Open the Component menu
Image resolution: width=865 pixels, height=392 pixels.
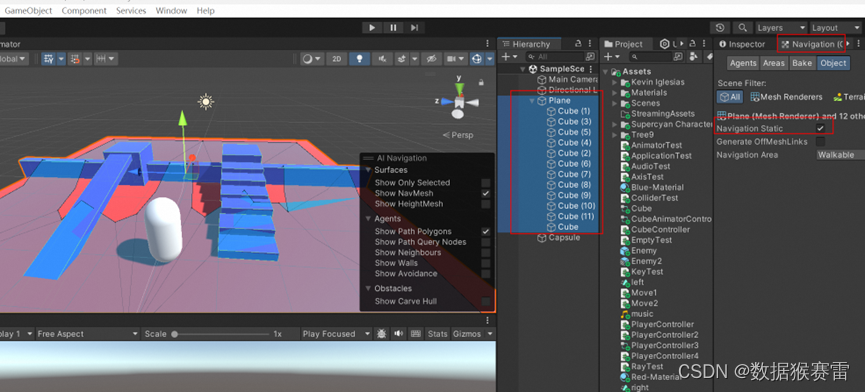[84, 10]
